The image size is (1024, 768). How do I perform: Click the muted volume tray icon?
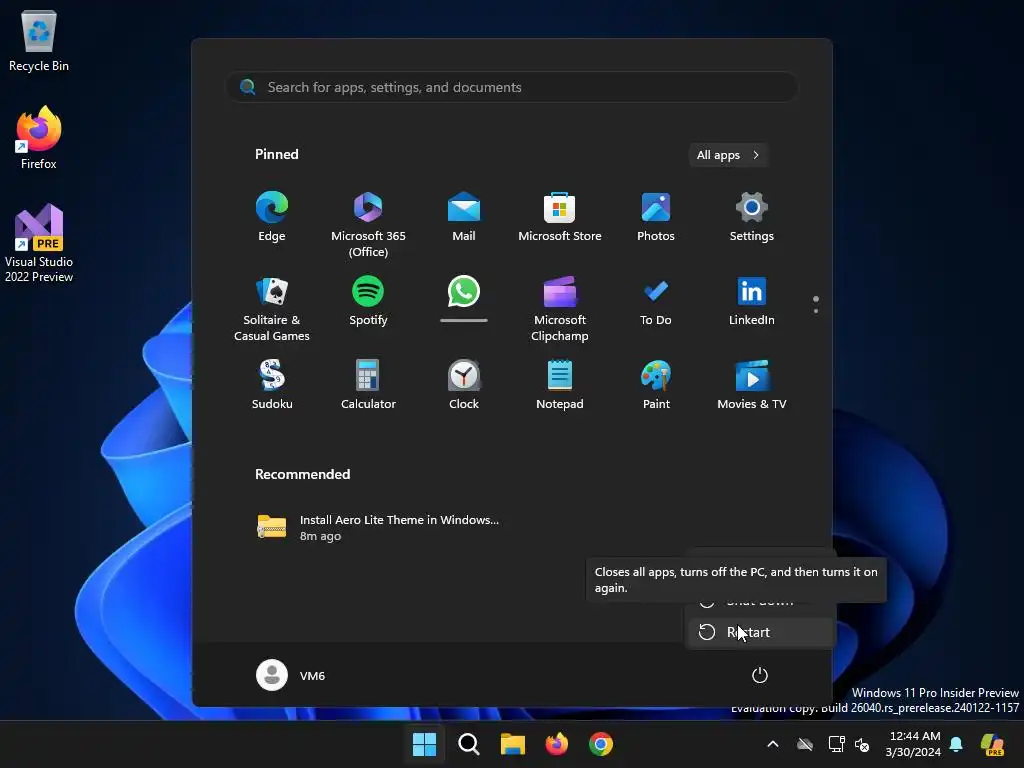(x=862, y=744)
